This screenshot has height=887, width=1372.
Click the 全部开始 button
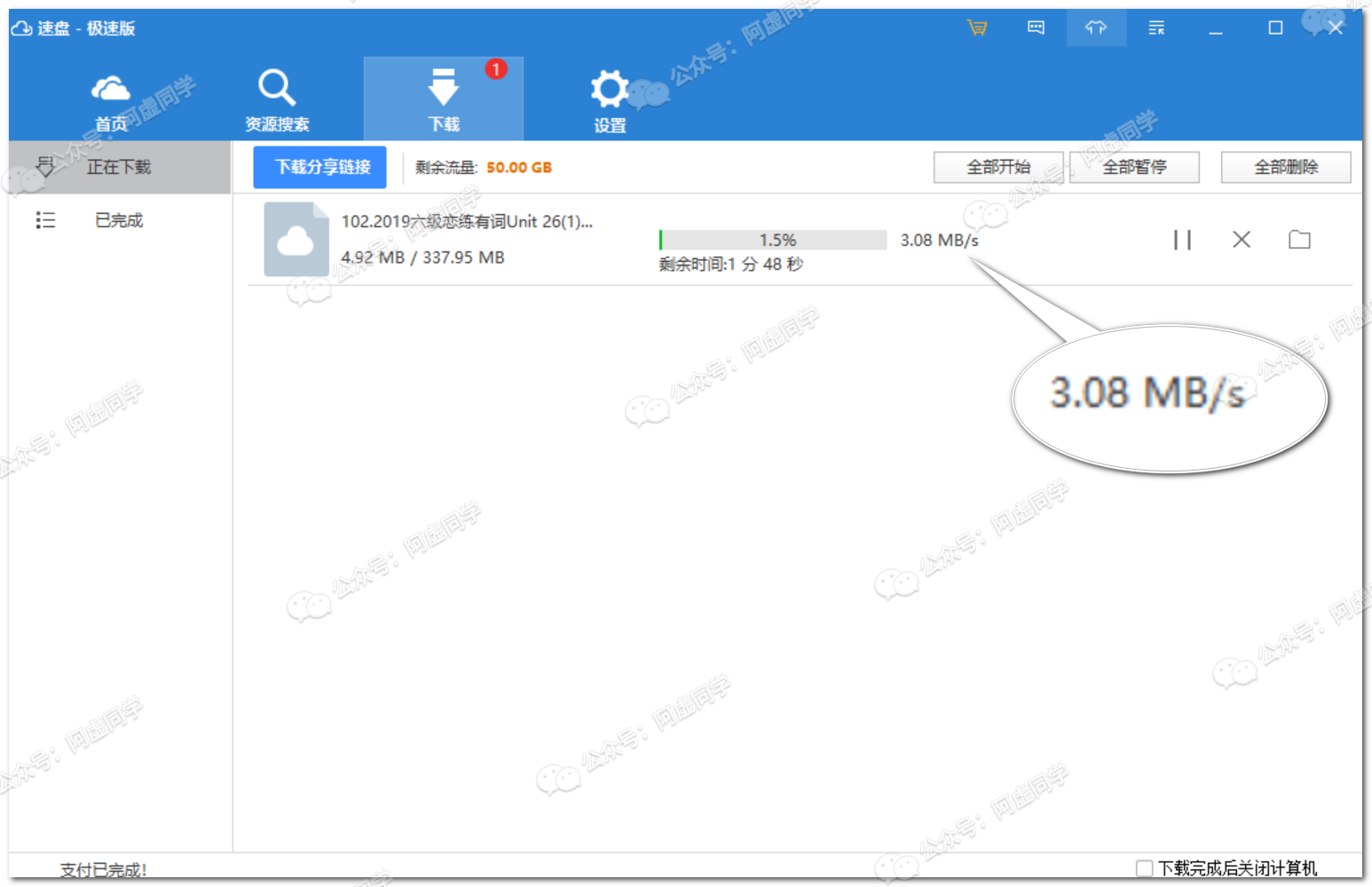coord(998,167)
